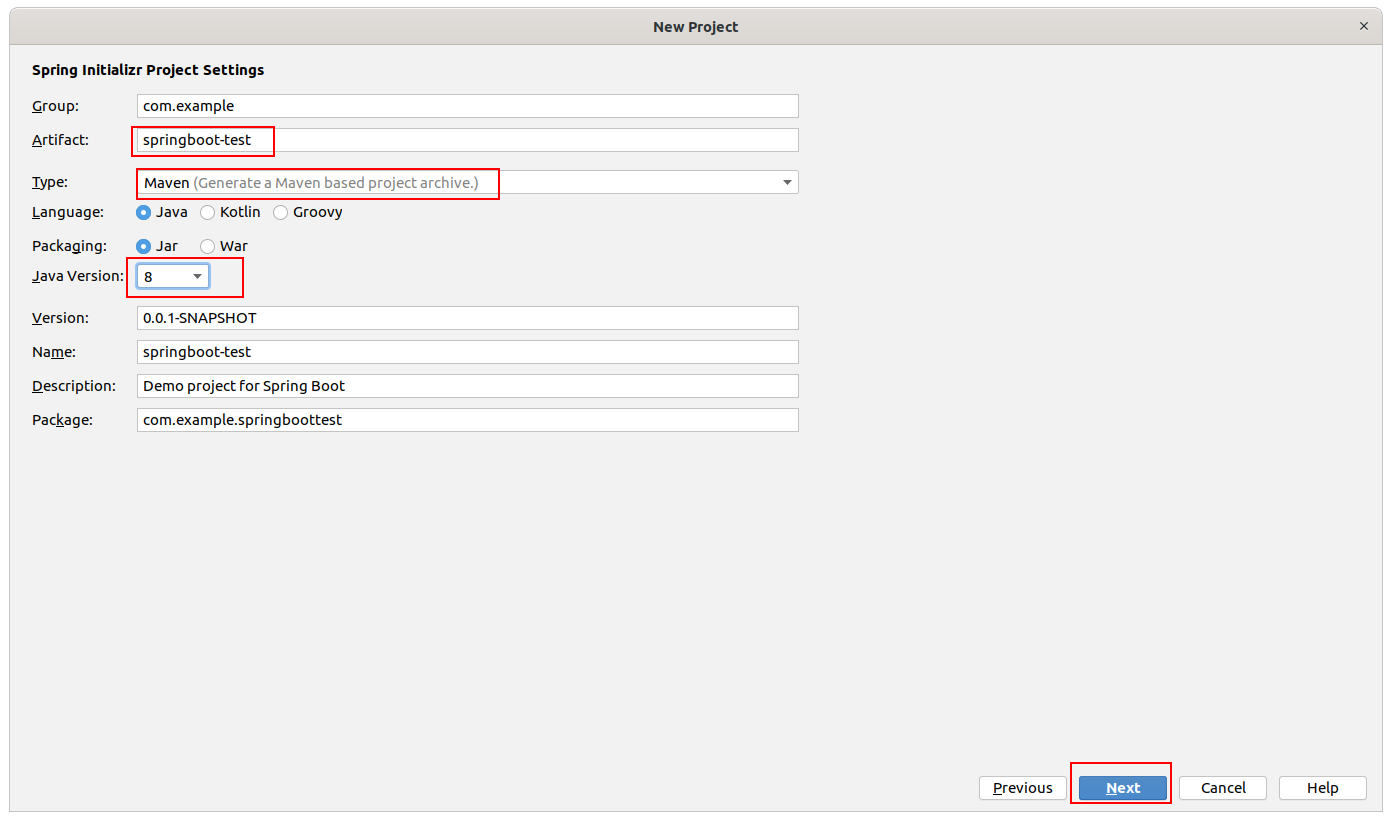This screenshot has height=821, width=1392.
Task: Click the Java Version label
Action: coord(78,276)
